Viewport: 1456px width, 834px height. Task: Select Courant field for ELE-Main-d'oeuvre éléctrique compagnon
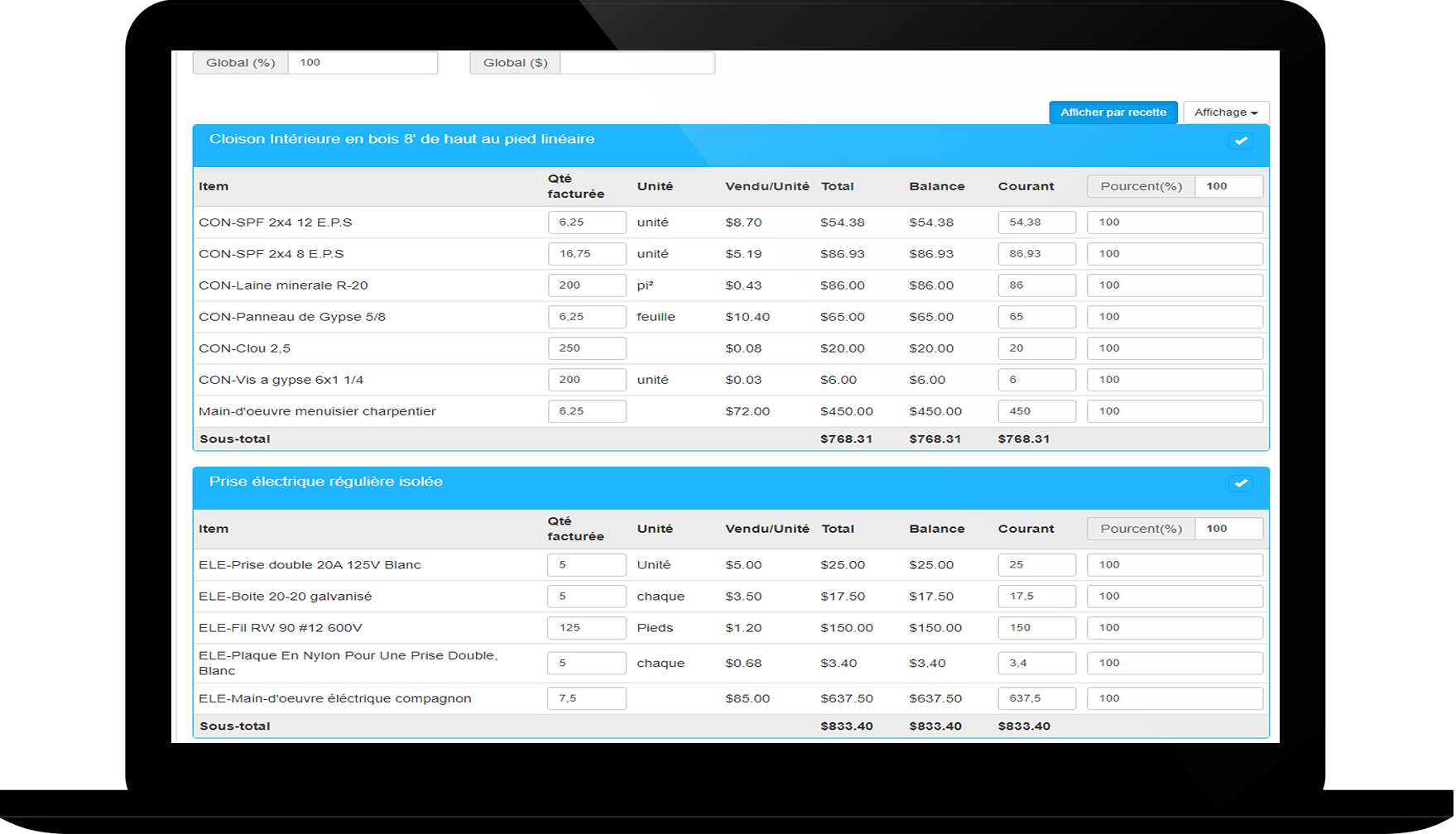point(1036,698)
